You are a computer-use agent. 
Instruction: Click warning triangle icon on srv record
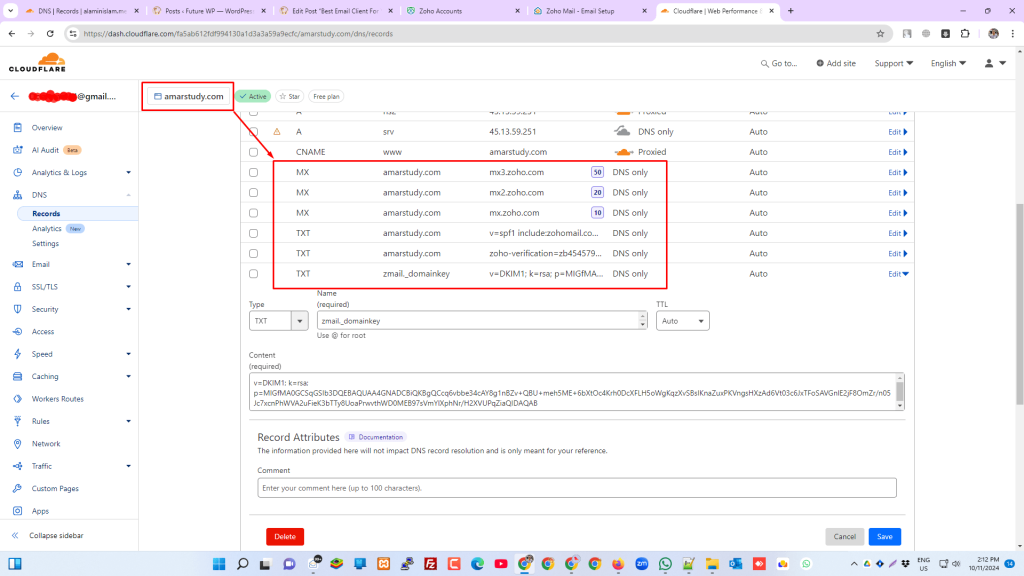(x=277, y=131)
